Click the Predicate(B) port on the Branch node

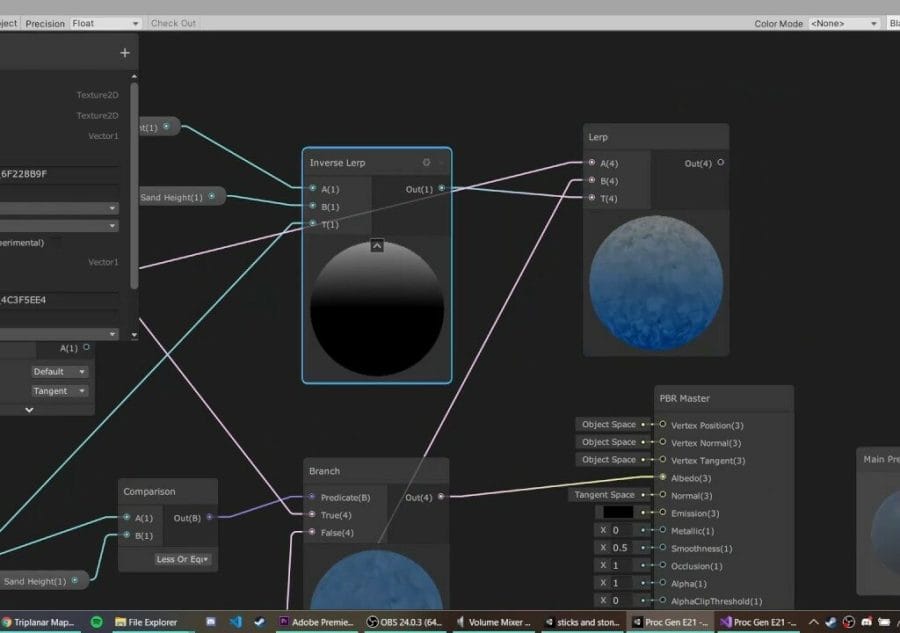click(x=312, y=496)
